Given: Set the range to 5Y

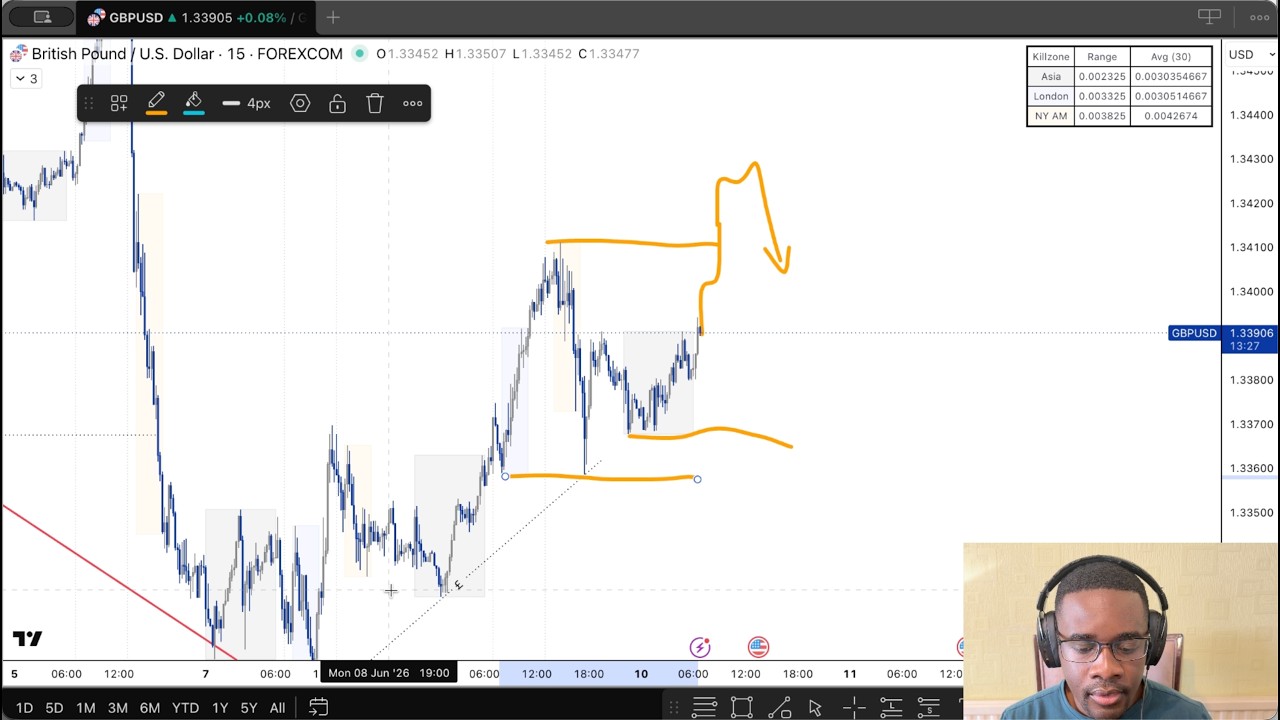Looking at the screenshot, I should pyautogui.click(x=249, y=708).
